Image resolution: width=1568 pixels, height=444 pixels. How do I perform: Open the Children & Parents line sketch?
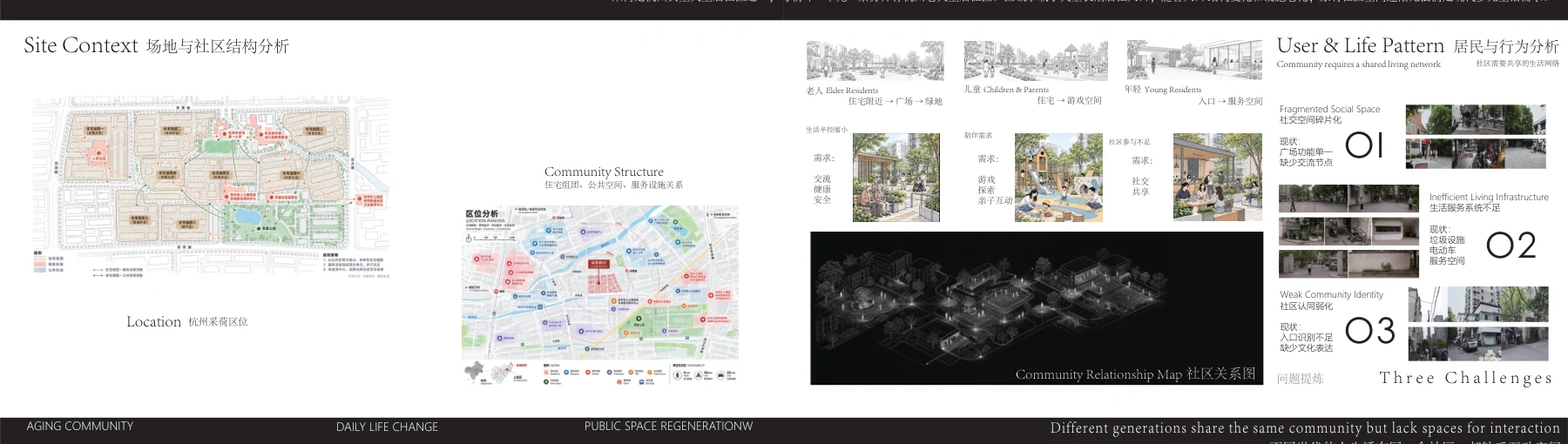[1036, 60]
